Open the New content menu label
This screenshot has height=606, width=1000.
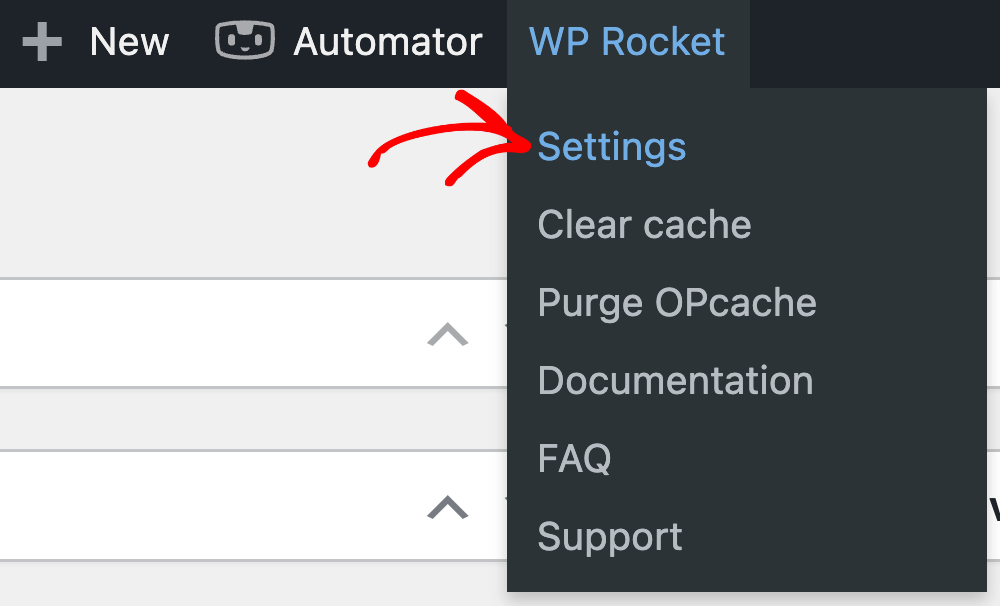pos(129,42)
